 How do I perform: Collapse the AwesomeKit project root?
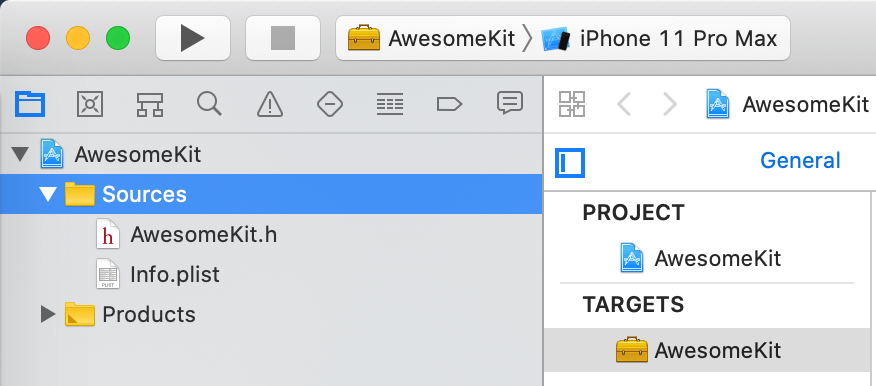pyautogui.click(x=21, y=154)
